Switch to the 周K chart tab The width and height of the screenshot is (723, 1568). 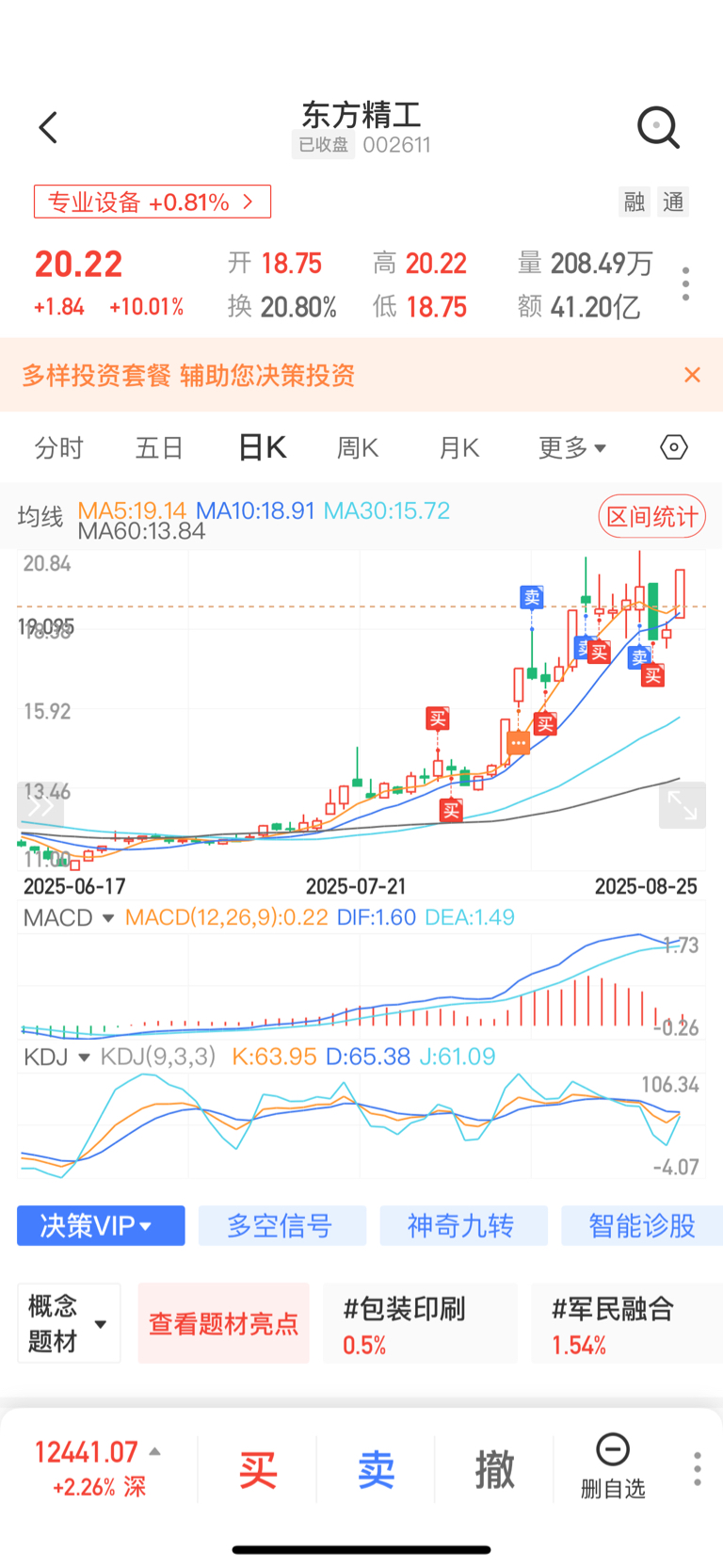click(358, 447)
